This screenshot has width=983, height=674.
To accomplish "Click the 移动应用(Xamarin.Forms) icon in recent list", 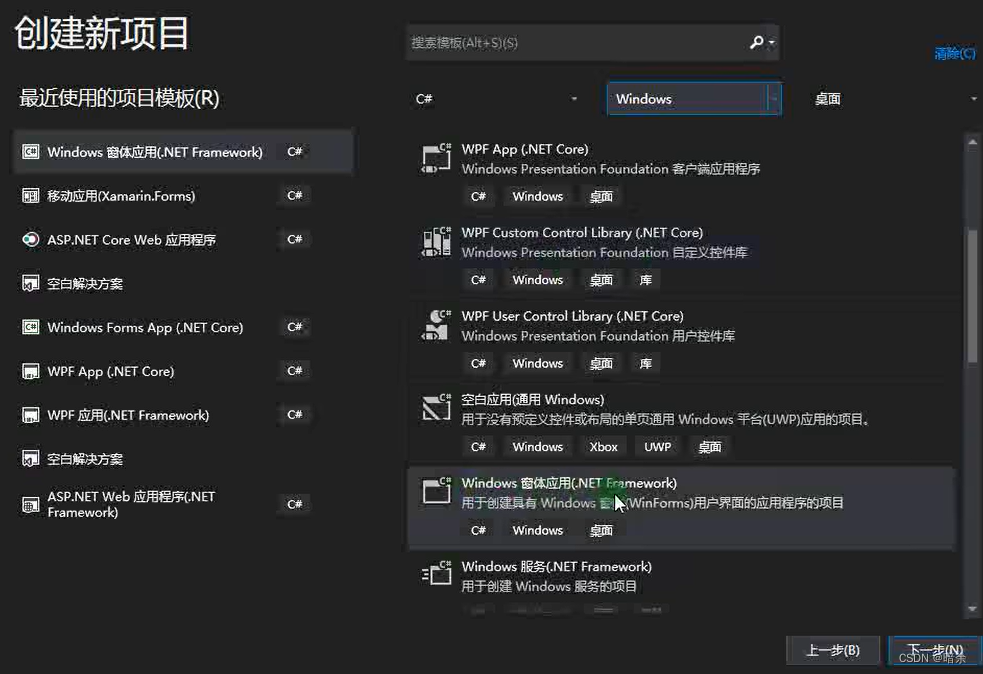I will [30, 196].
